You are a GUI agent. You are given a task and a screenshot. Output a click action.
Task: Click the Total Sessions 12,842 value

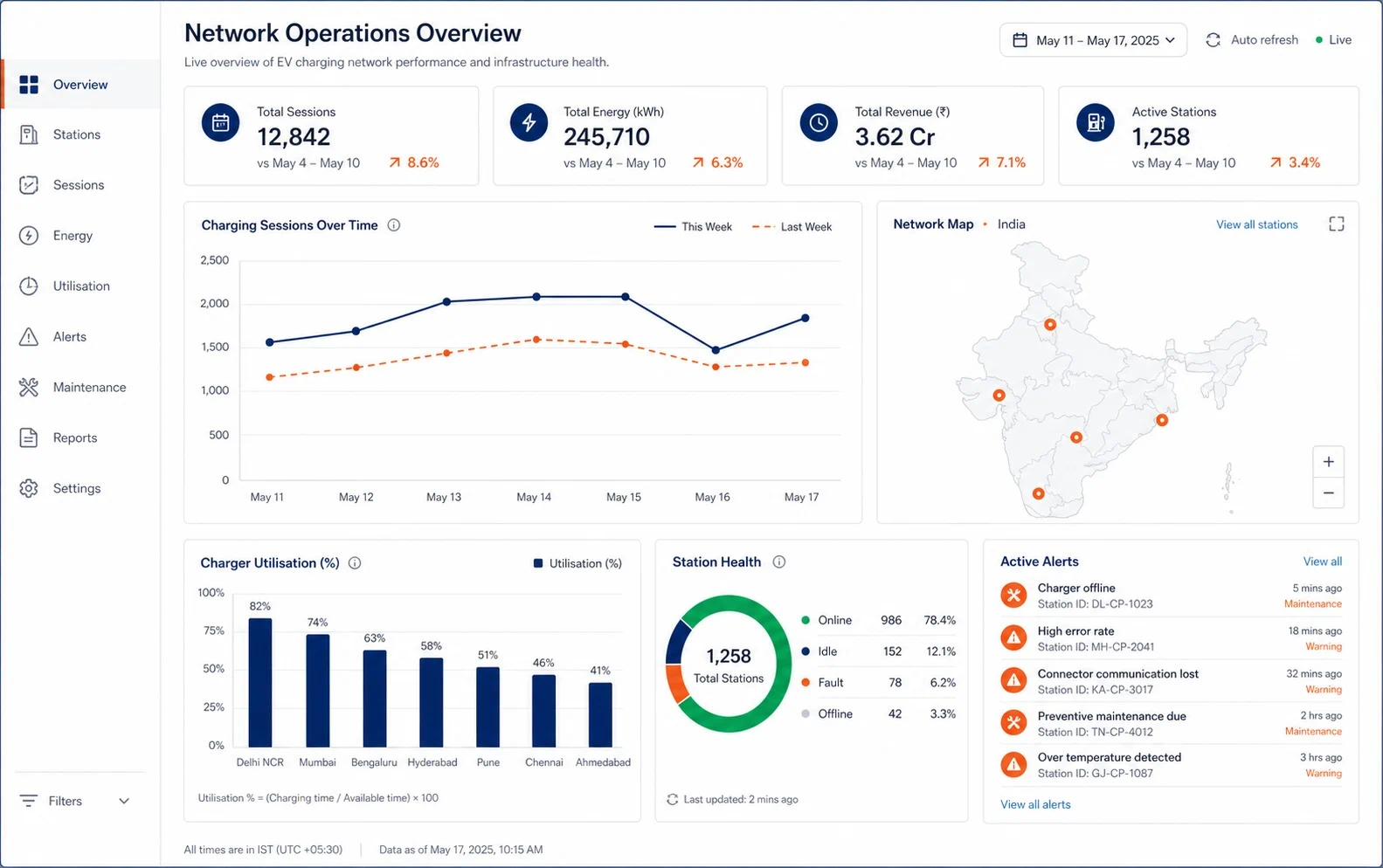coord(294,137)
